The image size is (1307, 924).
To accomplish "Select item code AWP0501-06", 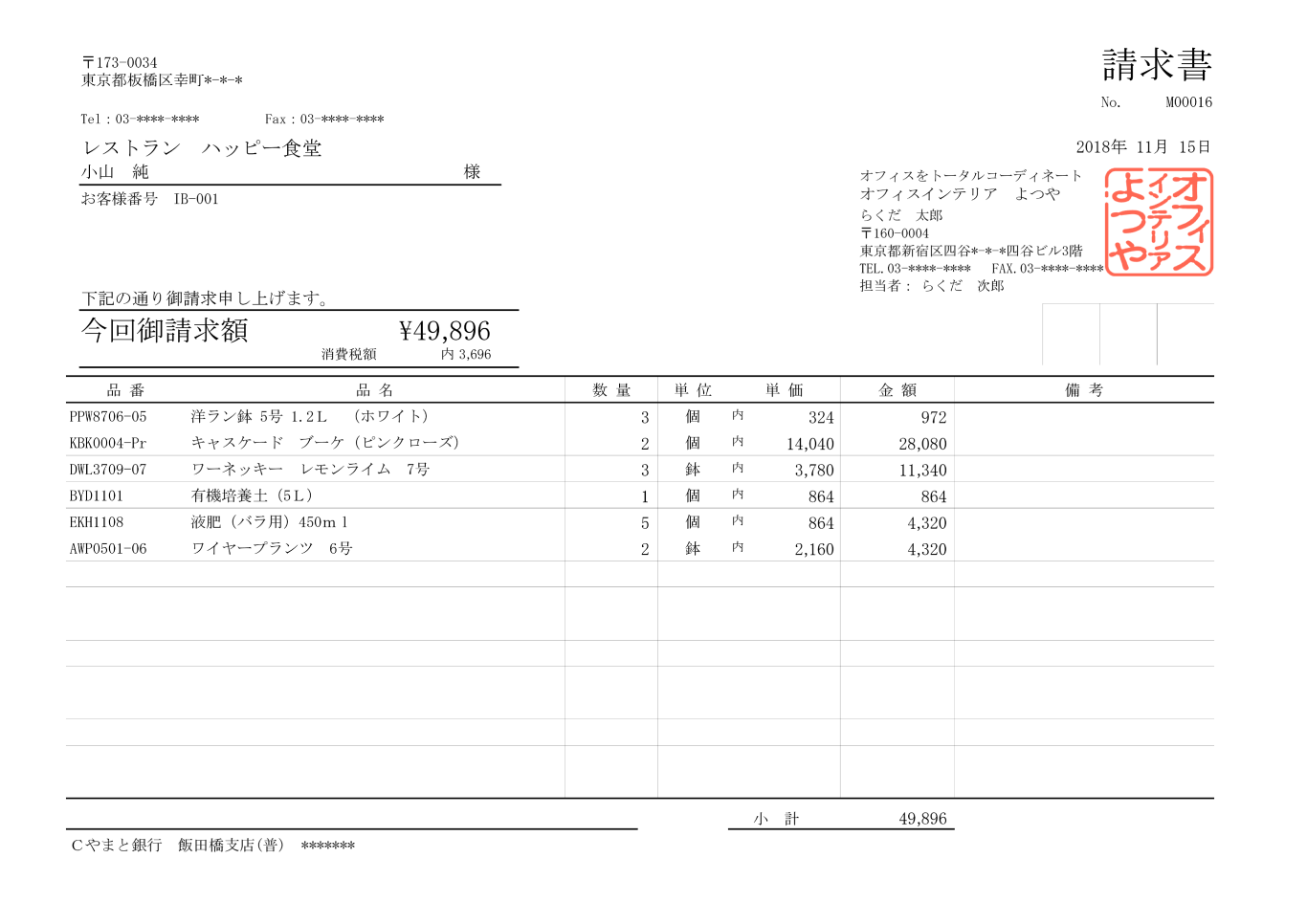I will click(108, 549).
